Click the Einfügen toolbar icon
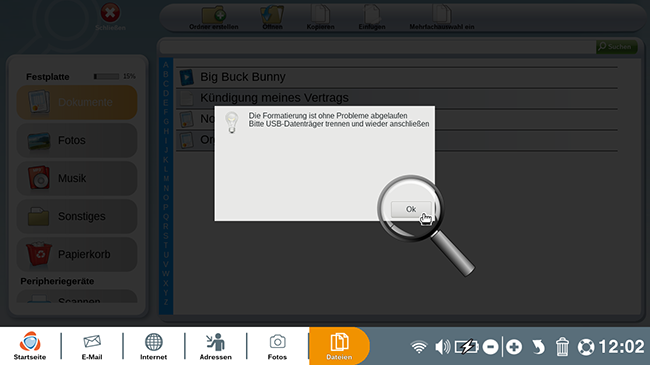The width and height of the screenshot is (650, 365). [x=372, y=15]
